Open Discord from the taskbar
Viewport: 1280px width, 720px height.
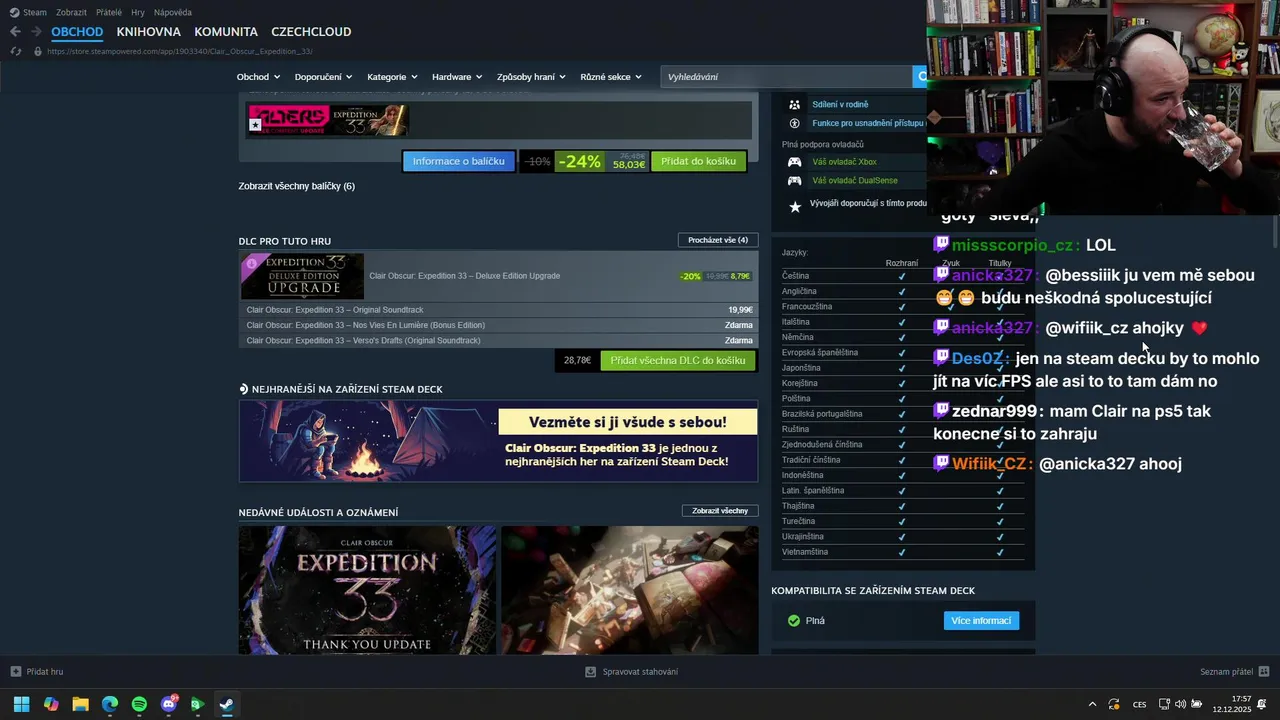pyautogui.click(x=169, y=704)
